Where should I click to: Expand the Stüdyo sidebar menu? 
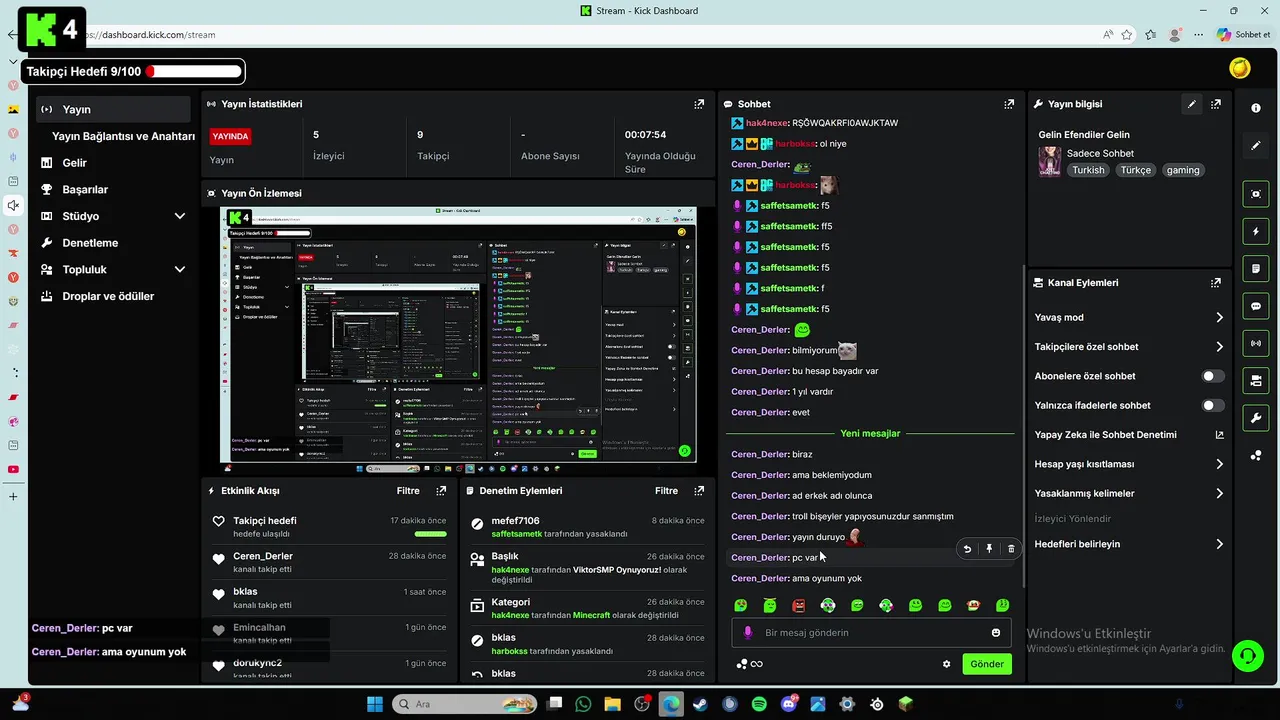(x=180, y=216)
